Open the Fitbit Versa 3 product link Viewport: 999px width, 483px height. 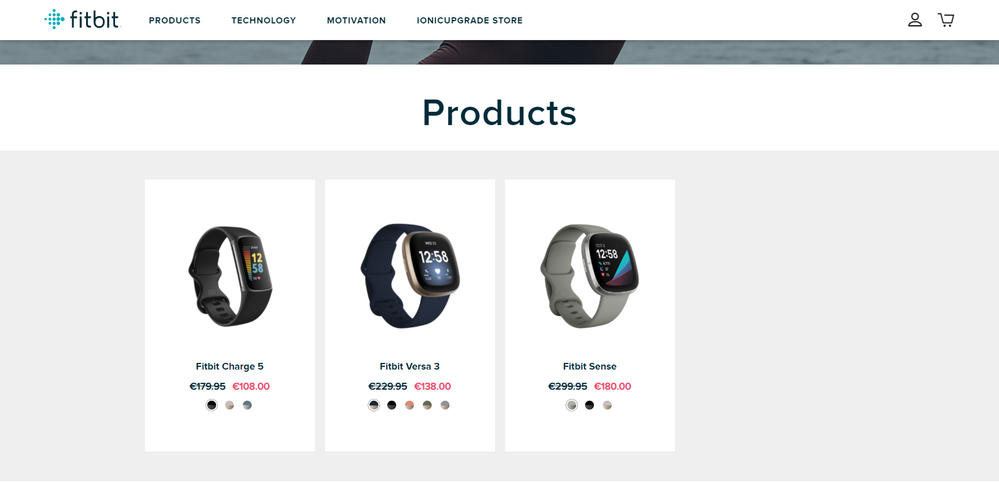410,366
